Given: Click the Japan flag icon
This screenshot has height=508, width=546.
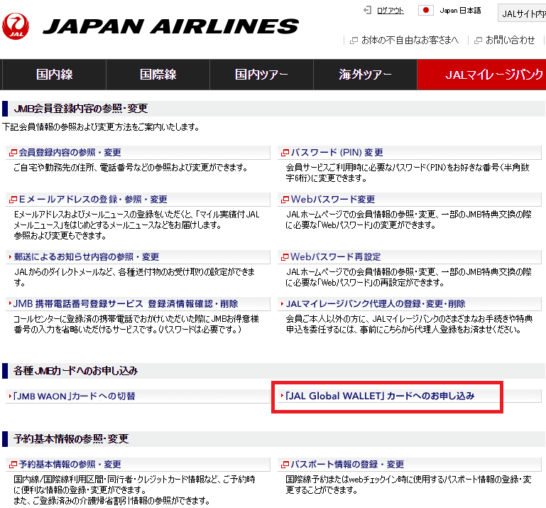Looking at the screenshot, I should [426, 10].
